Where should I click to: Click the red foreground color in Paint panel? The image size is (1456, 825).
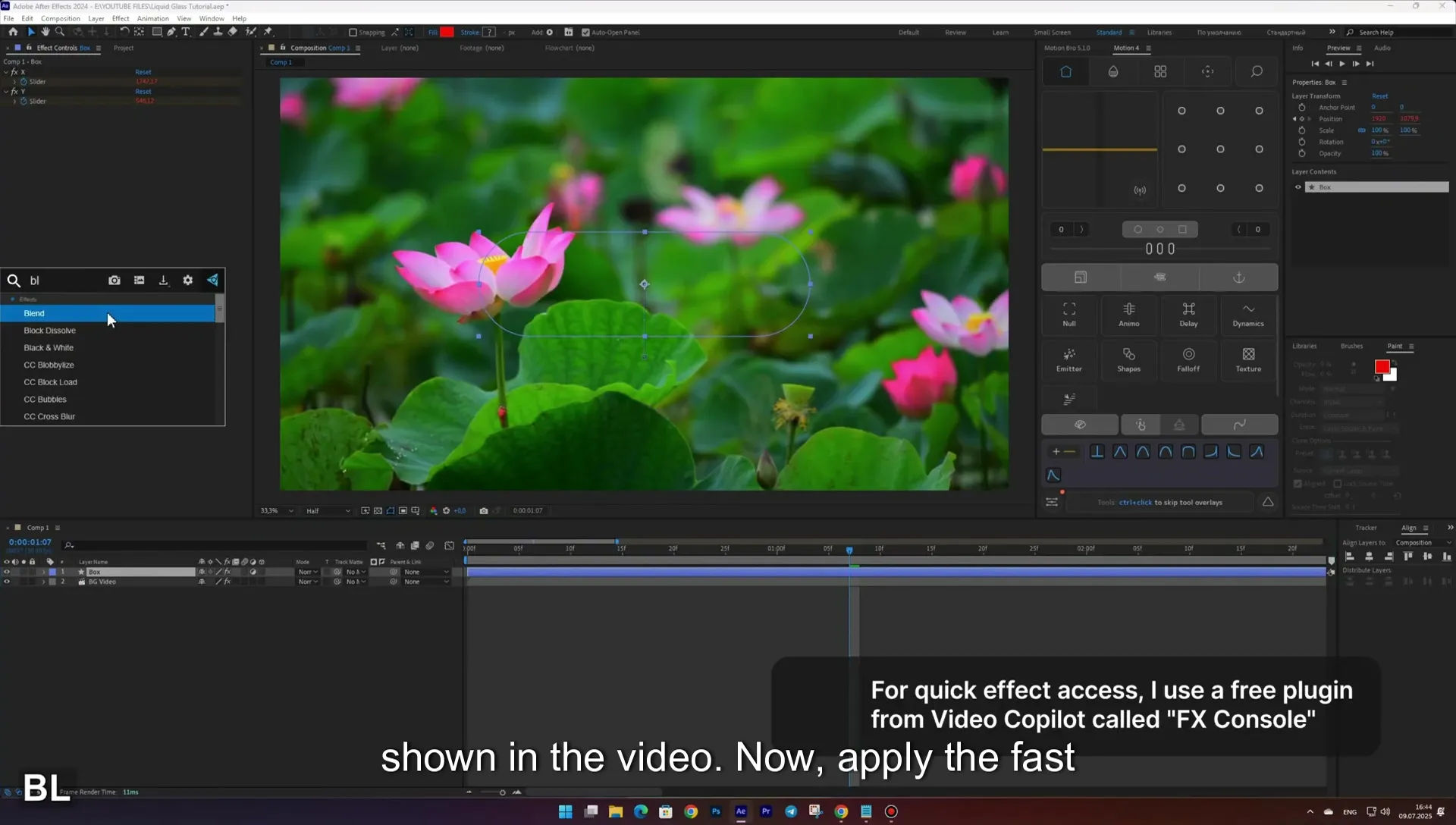tap(1382, 367)
